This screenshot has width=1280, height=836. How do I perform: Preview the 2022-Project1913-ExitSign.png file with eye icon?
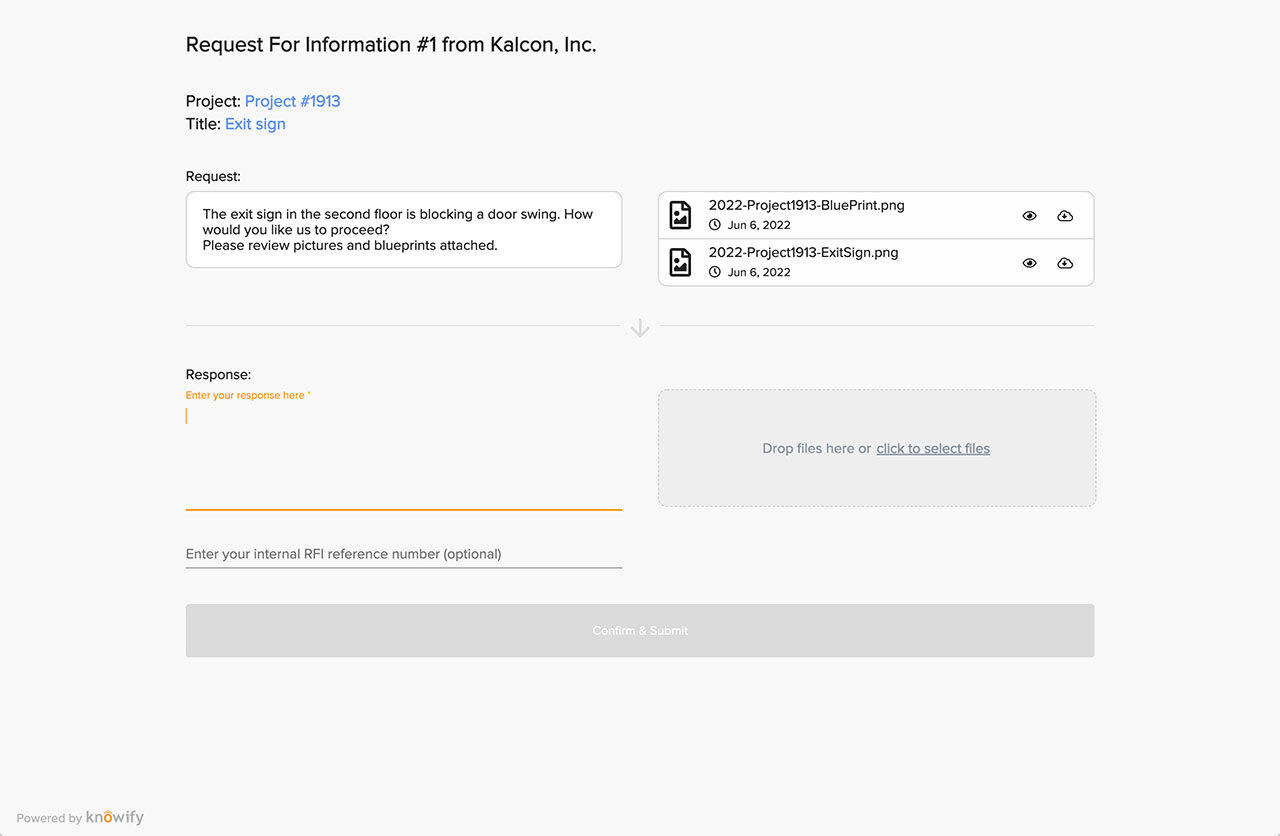[x=1029, y=263]
